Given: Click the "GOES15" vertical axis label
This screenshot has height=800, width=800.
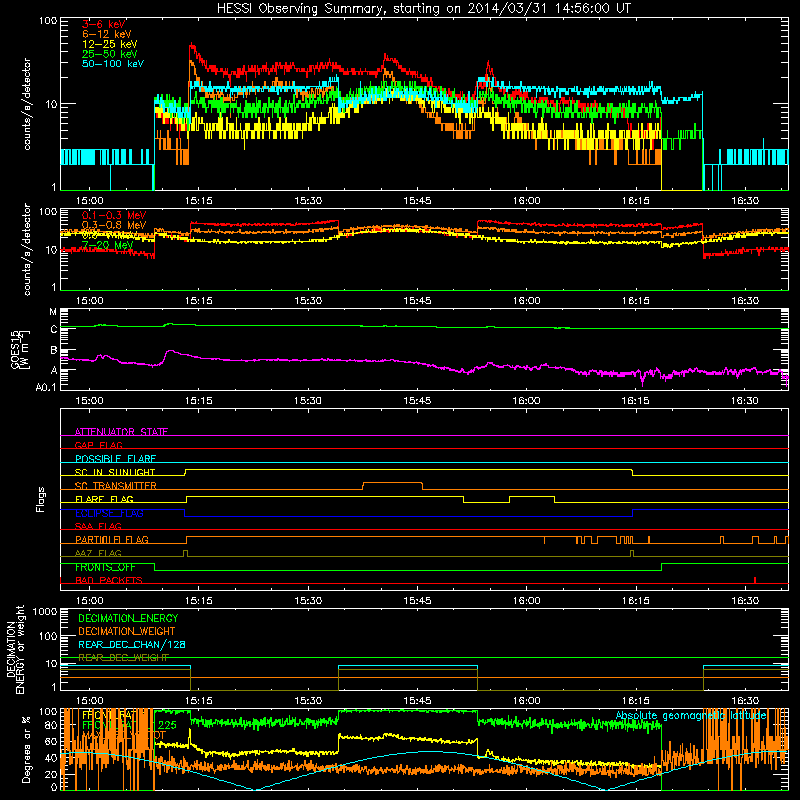Looking at the screenshot, I should point(18,349).
